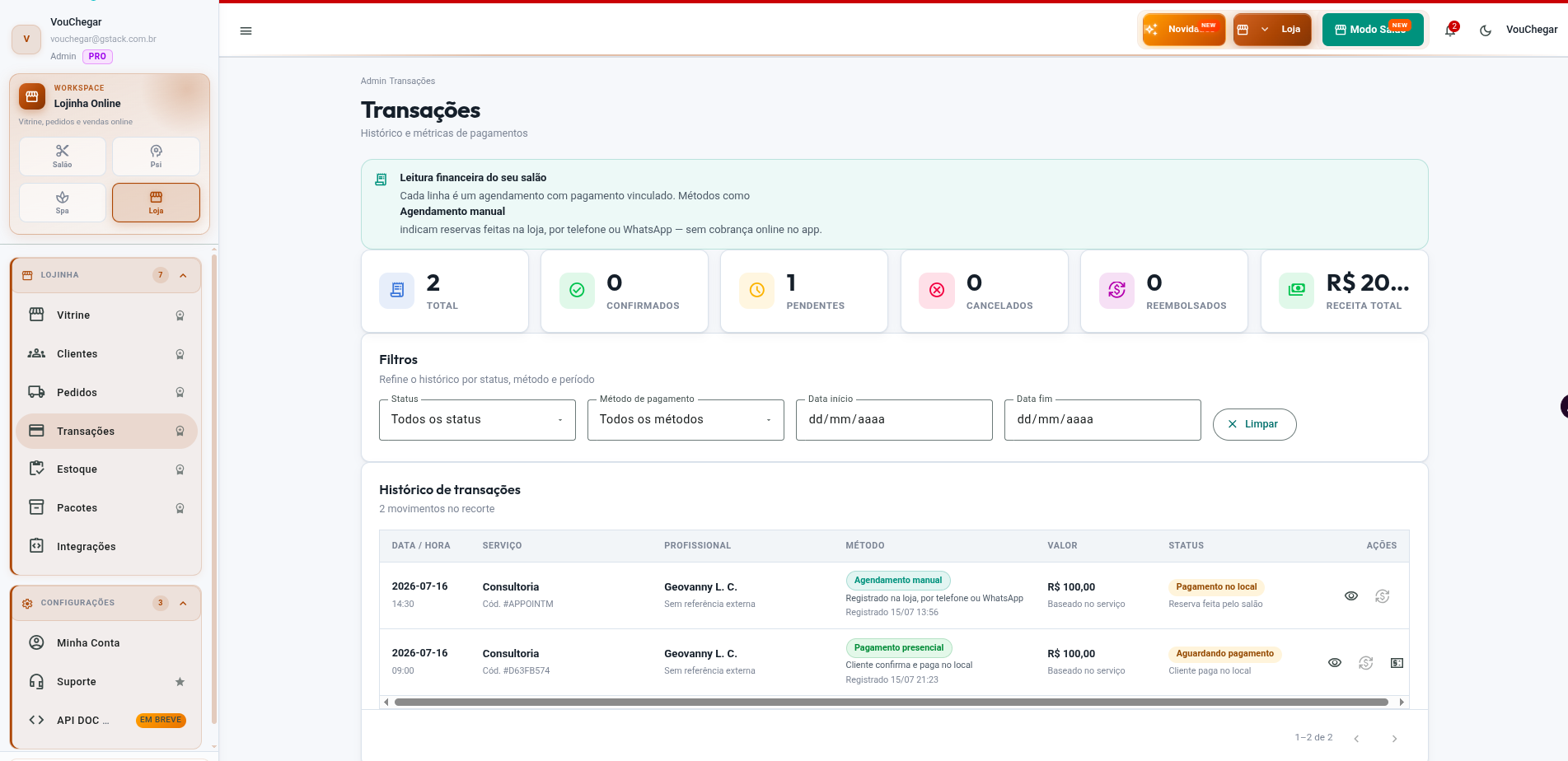Click sidebar vertical scrollbar
Screen dimensions: 1568x761
point(214,489)
